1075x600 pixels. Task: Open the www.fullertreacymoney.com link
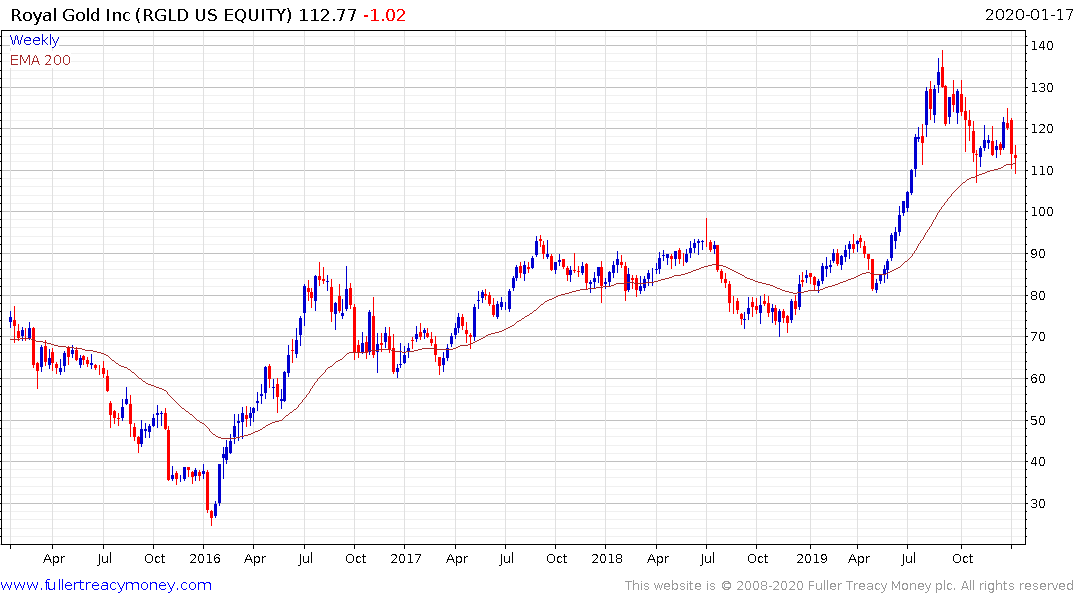click(x=106, y=585)
